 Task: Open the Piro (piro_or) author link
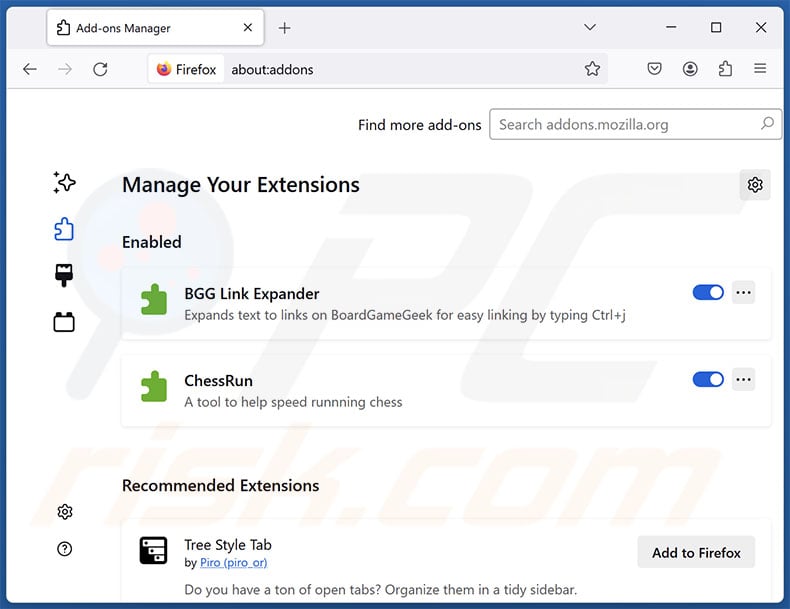point(233,563)
